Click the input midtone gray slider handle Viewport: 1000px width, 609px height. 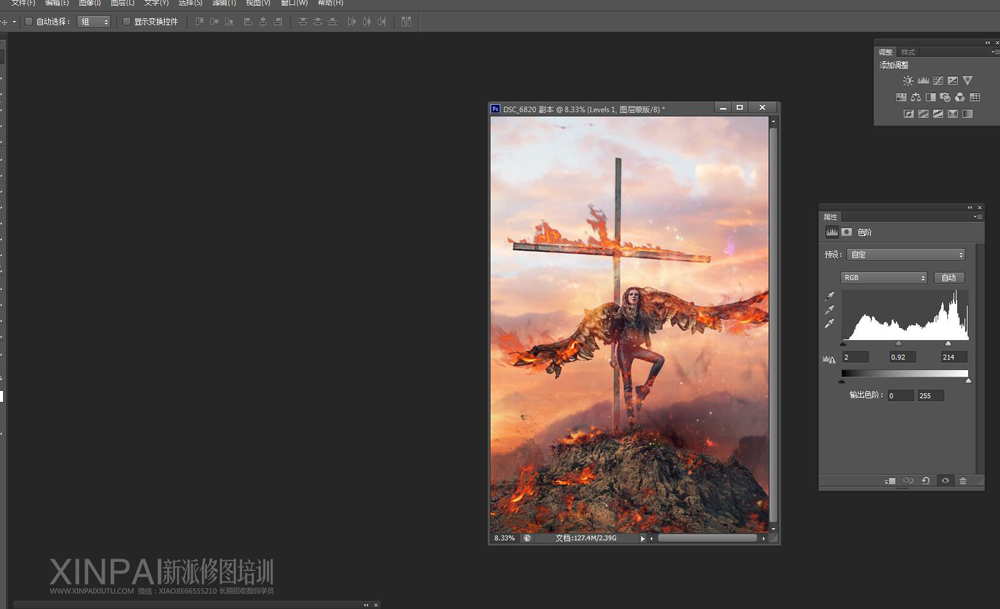pyautogui.click(x=899, y=344)
